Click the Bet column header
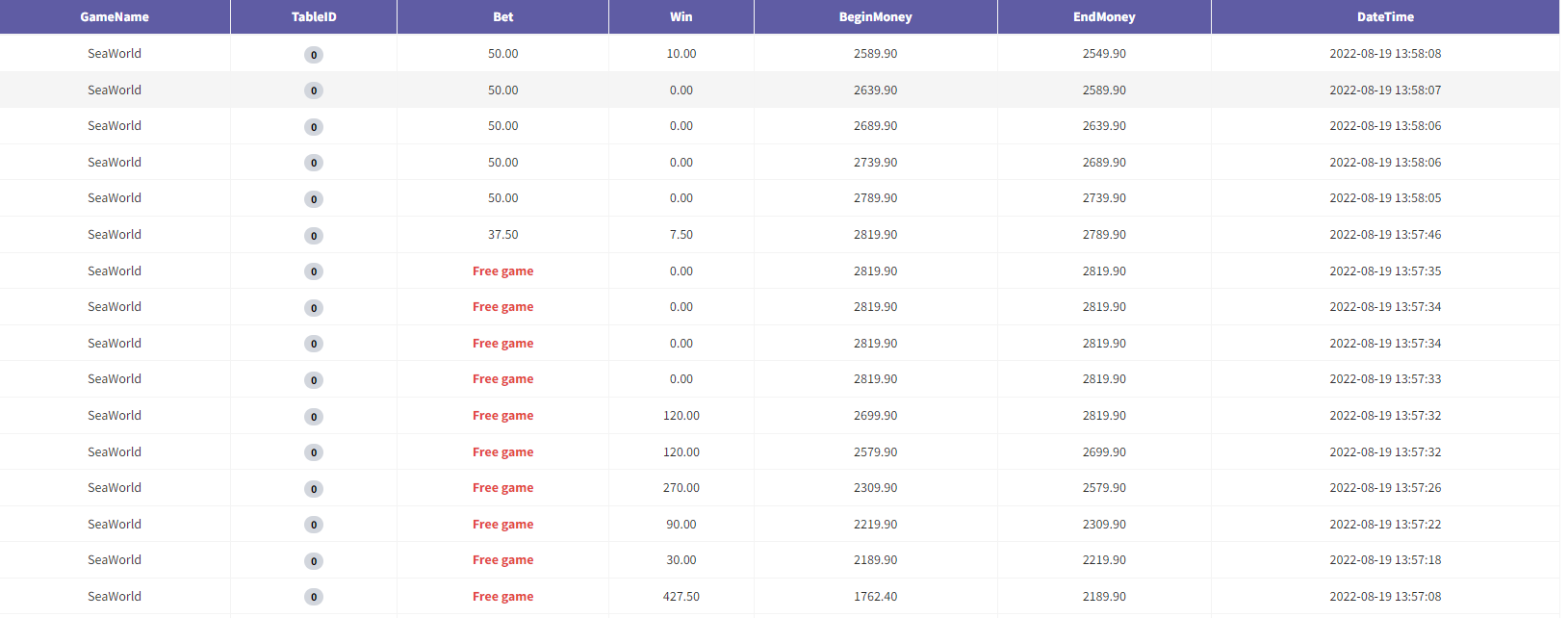Viewport: 1568px width, 618px height. (502, 17)
